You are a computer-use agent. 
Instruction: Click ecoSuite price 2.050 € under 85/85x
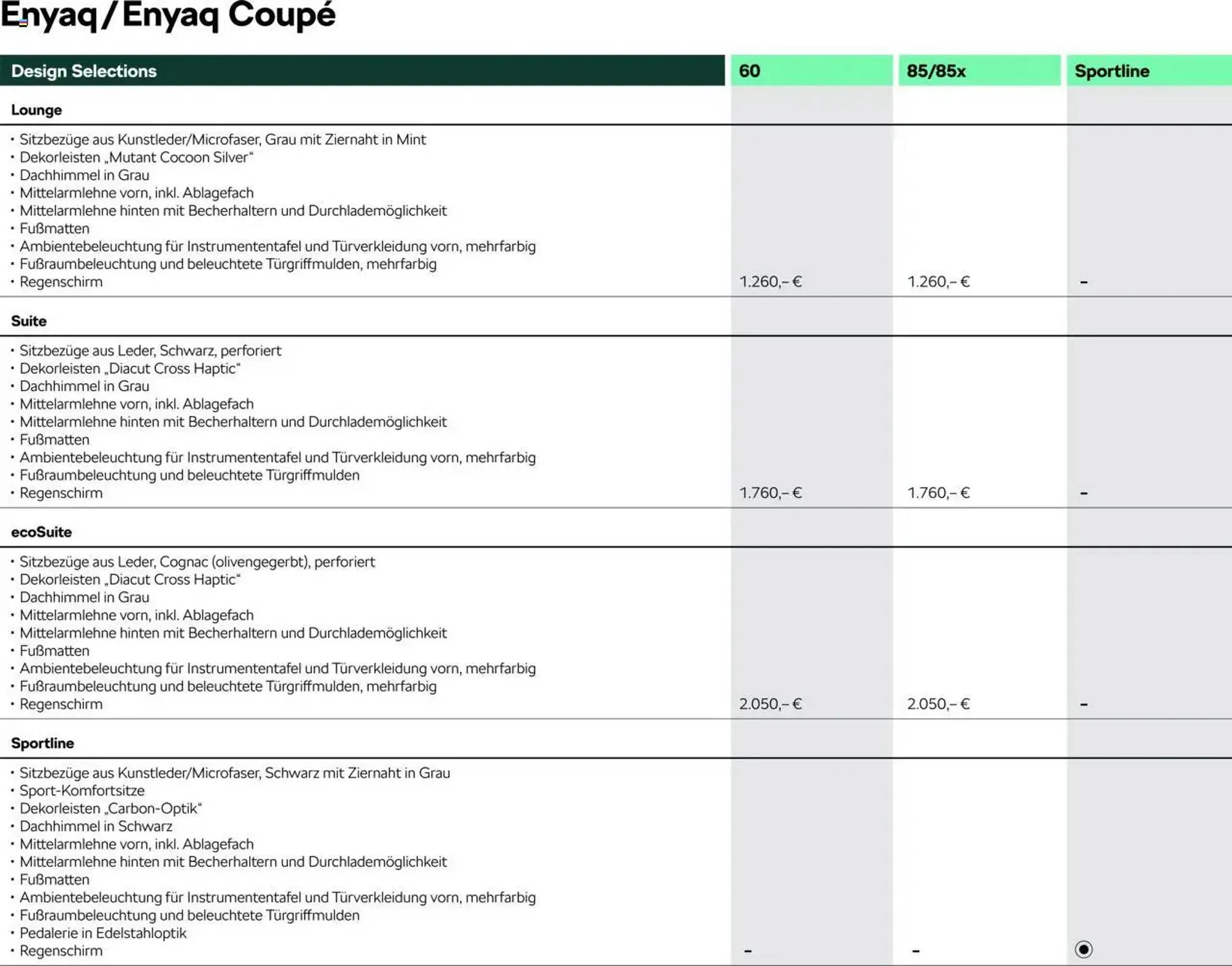pyautogui.click(x=938, y=704)
